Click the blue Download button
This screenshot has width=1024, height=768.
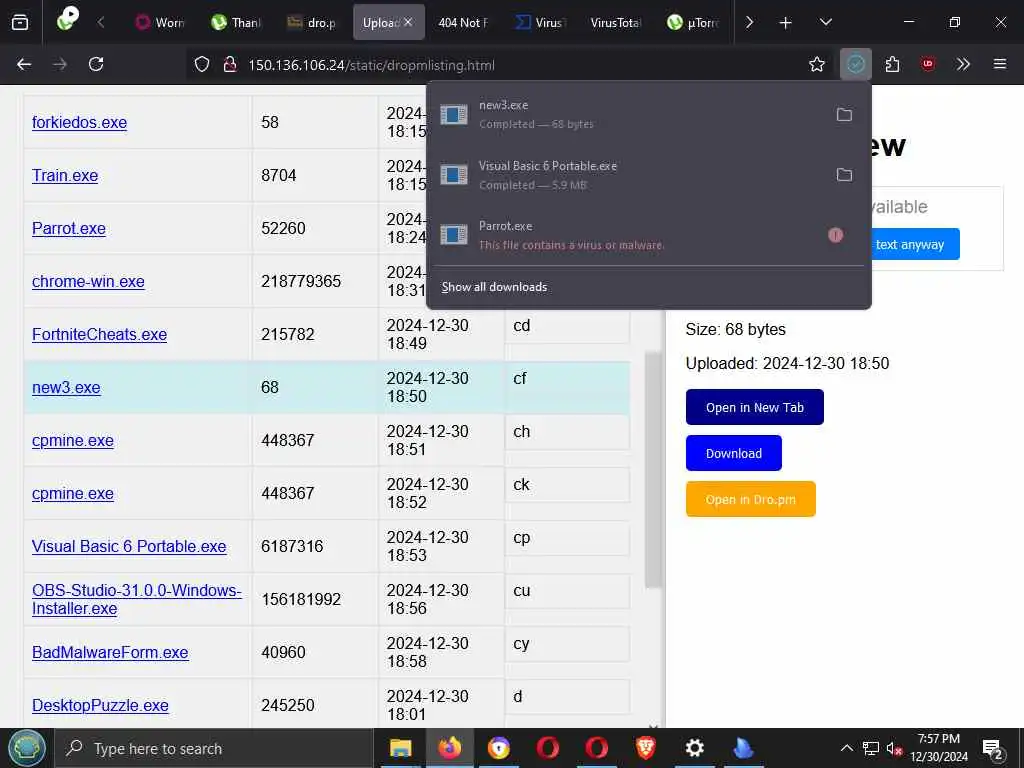coord(733,453)
